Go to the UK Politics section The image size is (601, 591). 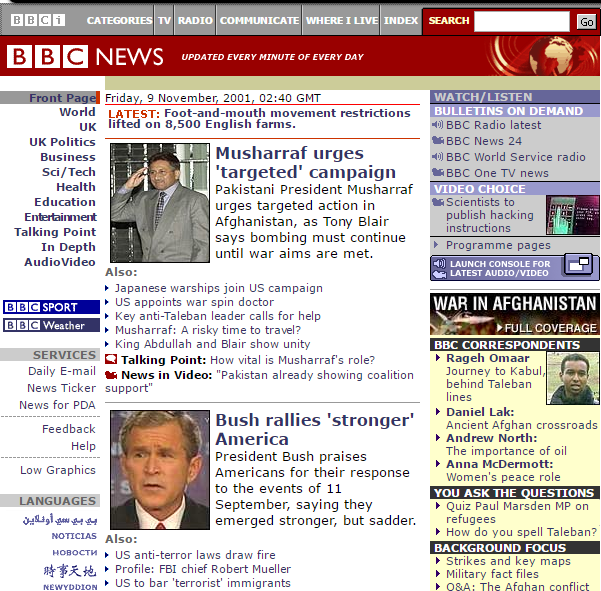pyautogui.click(x=62, y=142)
